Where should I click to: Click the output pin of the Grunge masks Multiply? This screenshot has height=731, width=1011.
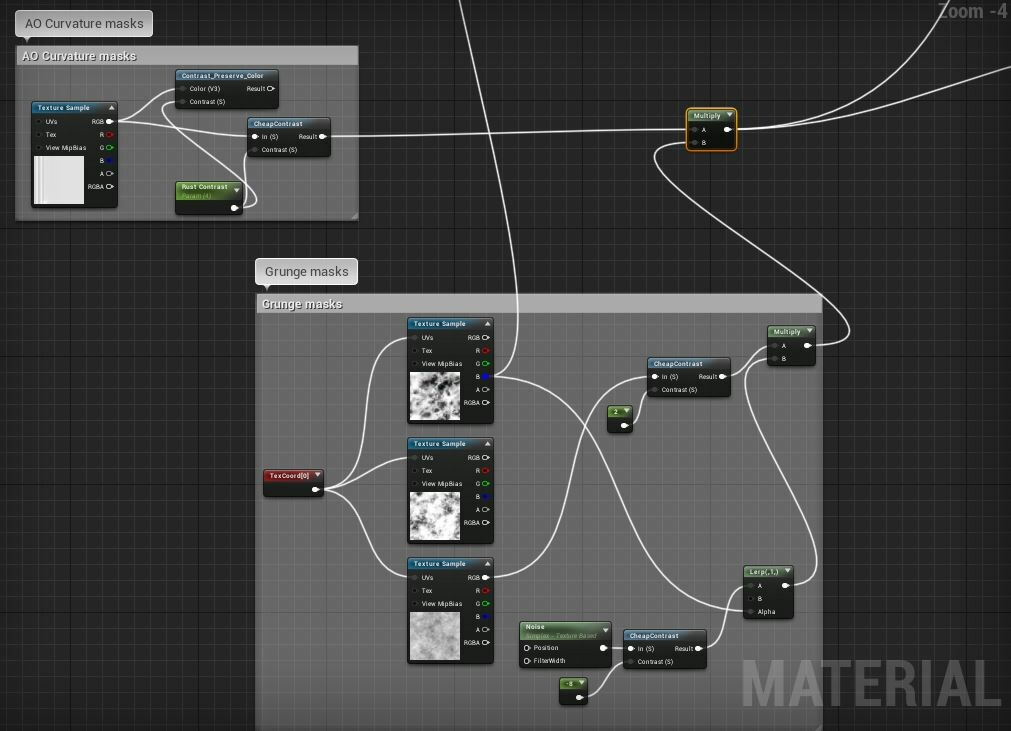pos(808,346)
